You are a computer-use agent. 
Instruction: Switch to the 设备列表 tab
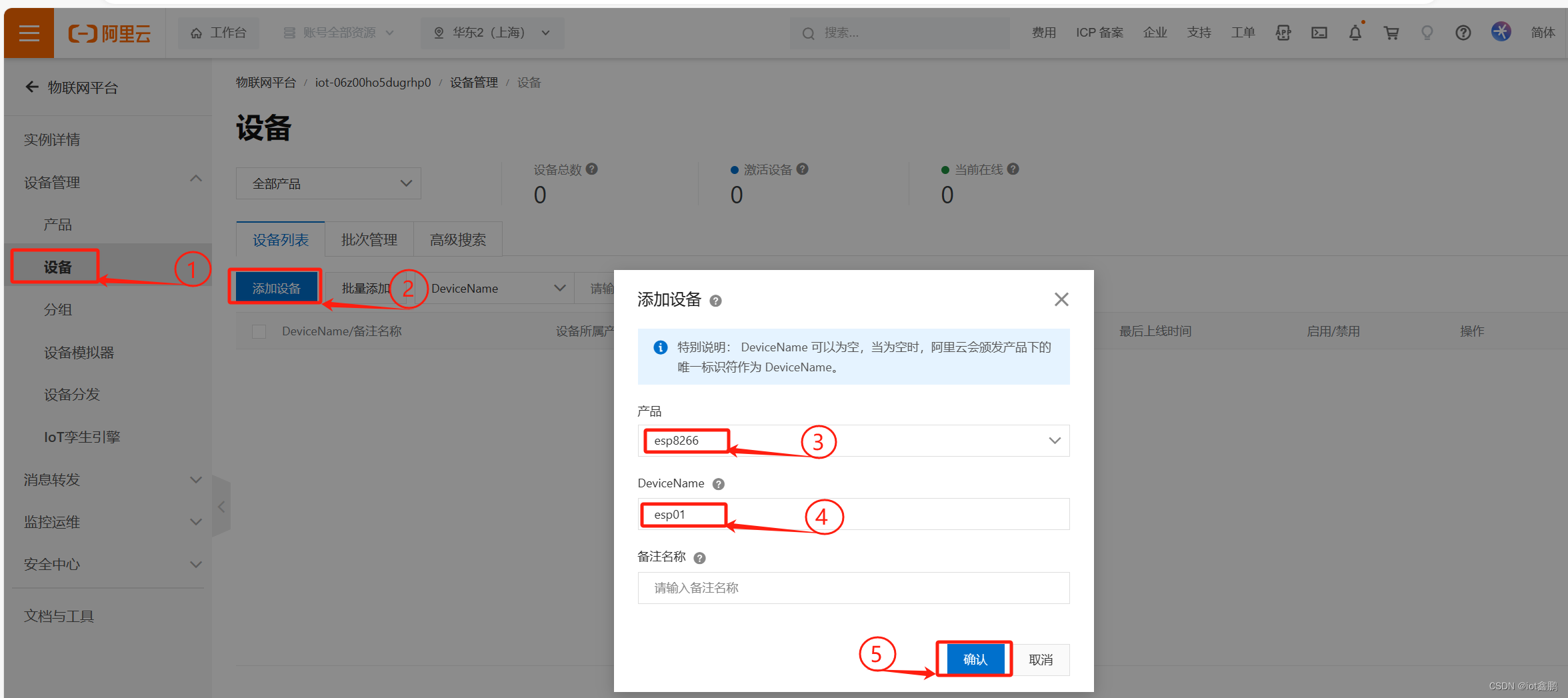pyautogui.click(x=281, y=239)
